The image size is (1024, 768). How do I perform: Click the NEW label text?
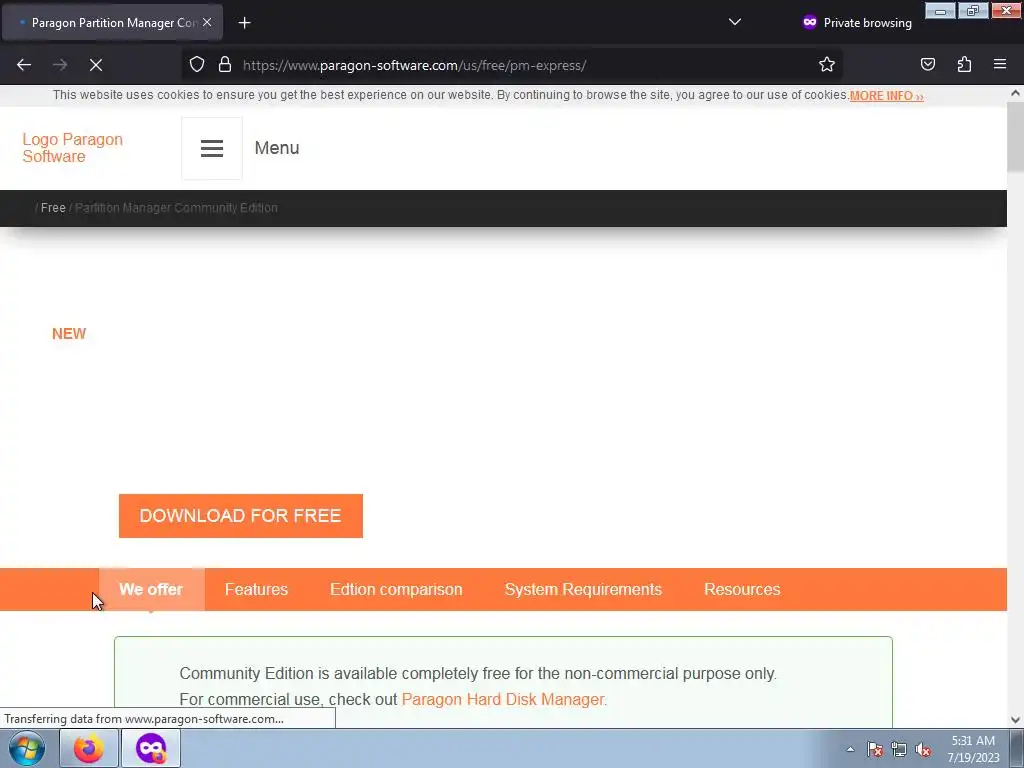(69, 334)
